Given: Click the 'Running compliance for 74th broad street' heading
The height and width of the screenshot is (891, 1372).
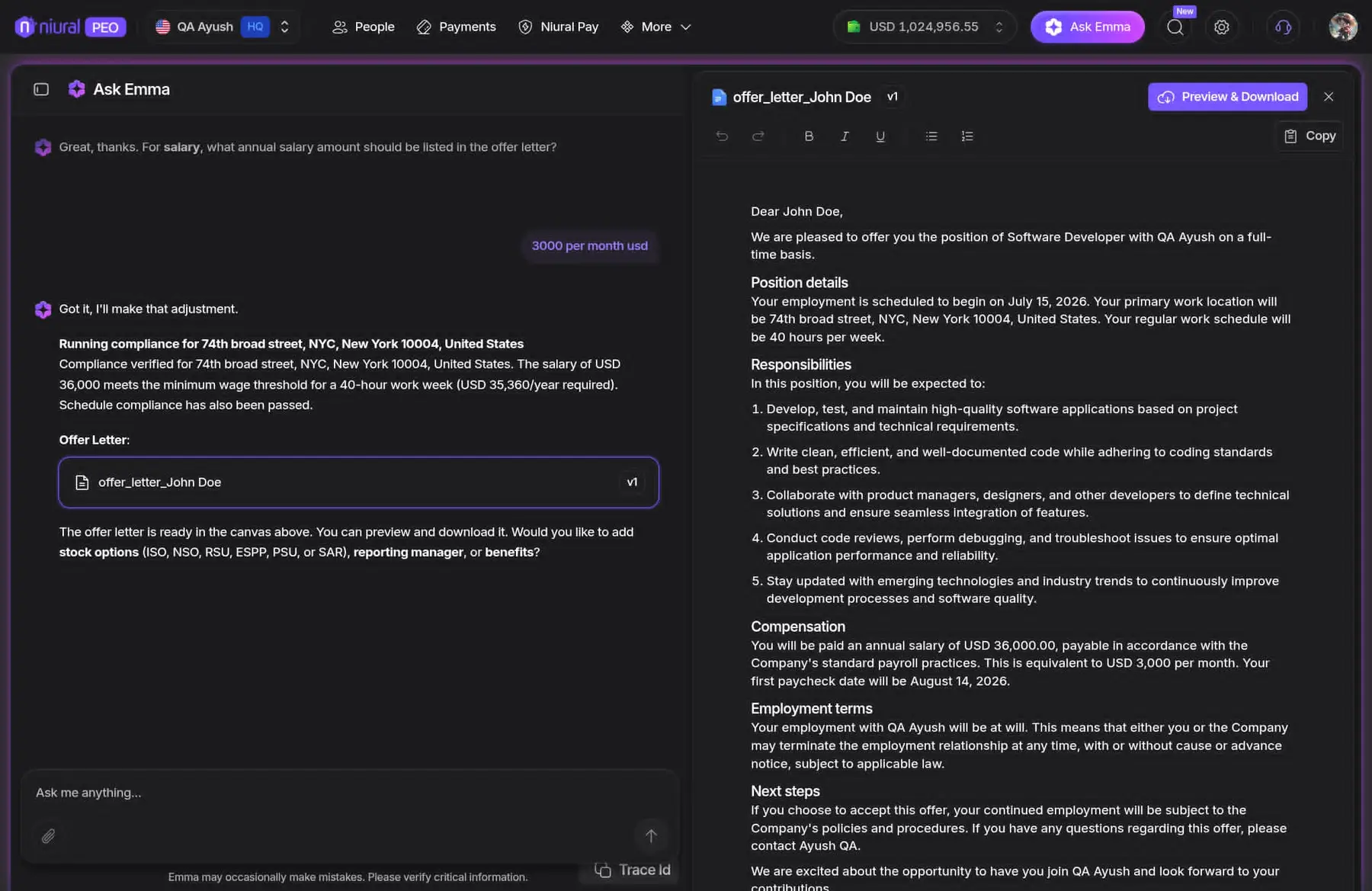Looking at the screenshot, I should coord(291,344).
